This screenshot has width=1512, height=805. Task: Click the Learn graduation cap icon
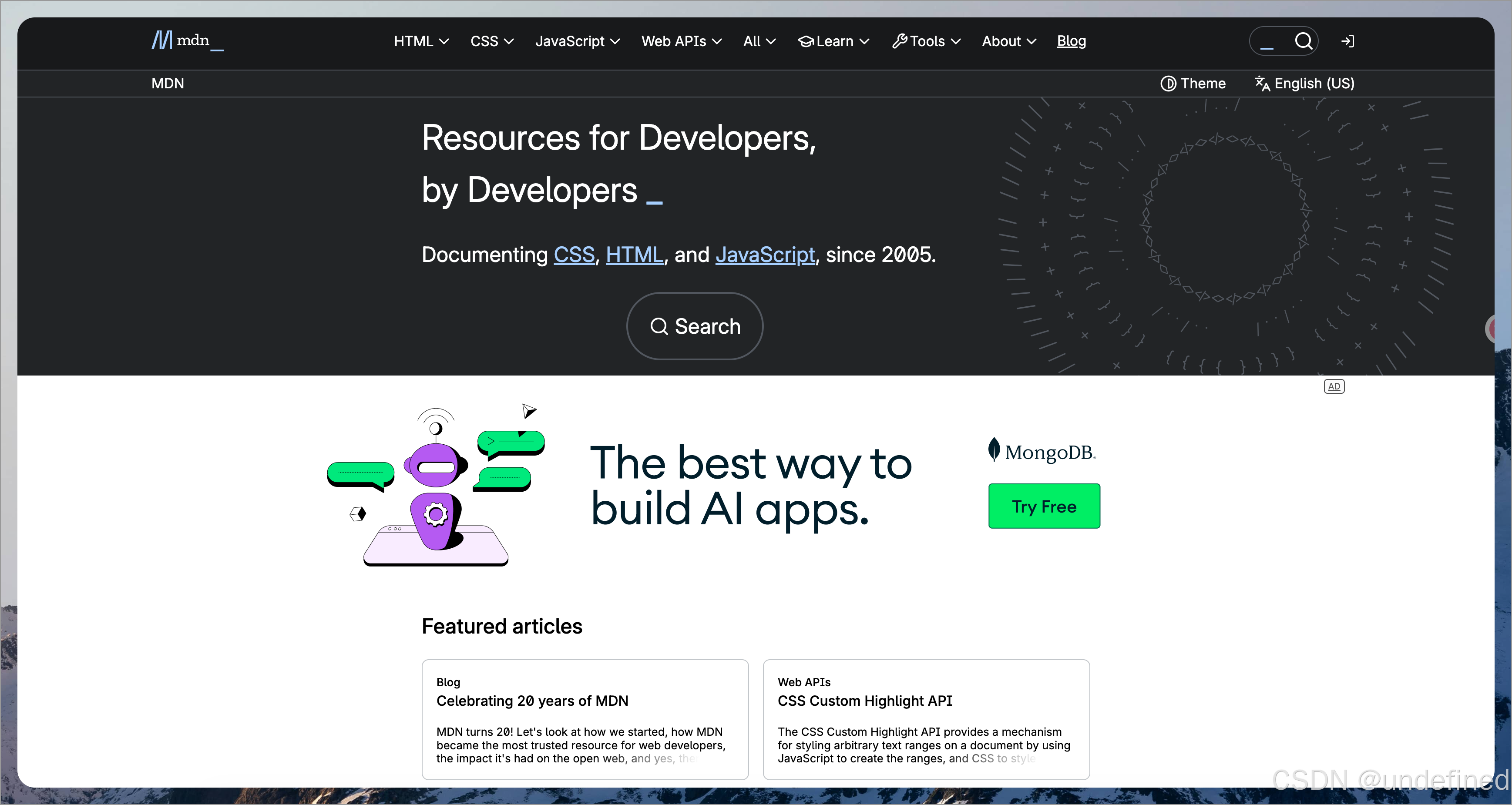(x=806, y=41)
